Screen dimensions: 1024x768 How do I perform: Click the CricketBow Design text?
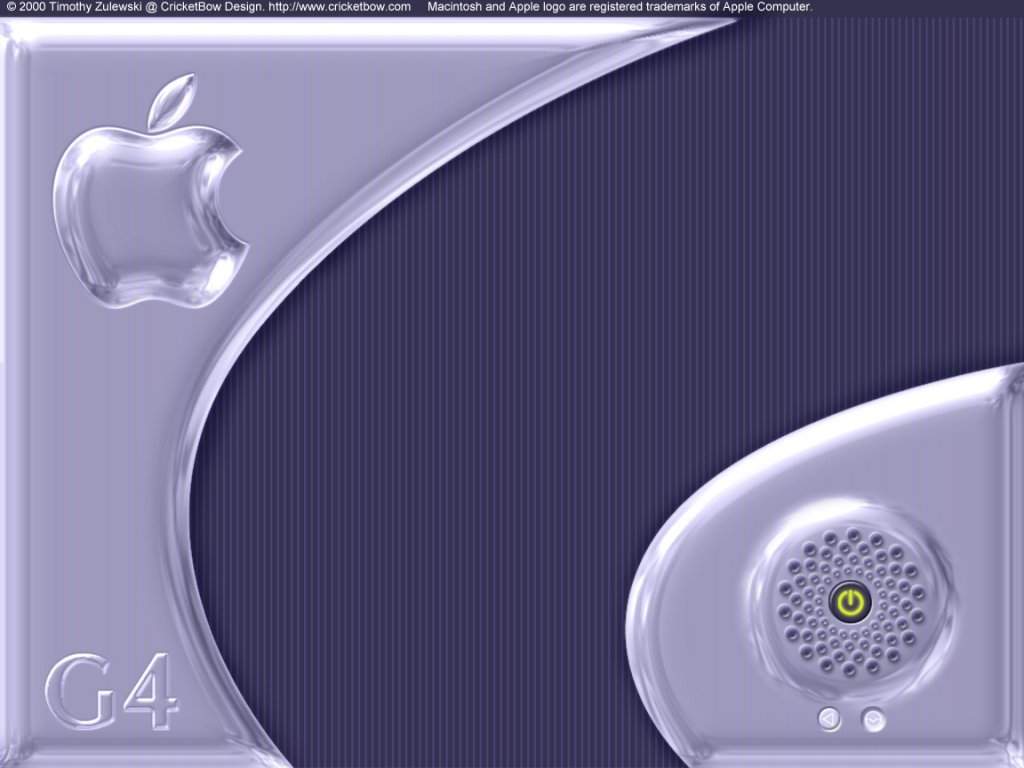(198, 7)
